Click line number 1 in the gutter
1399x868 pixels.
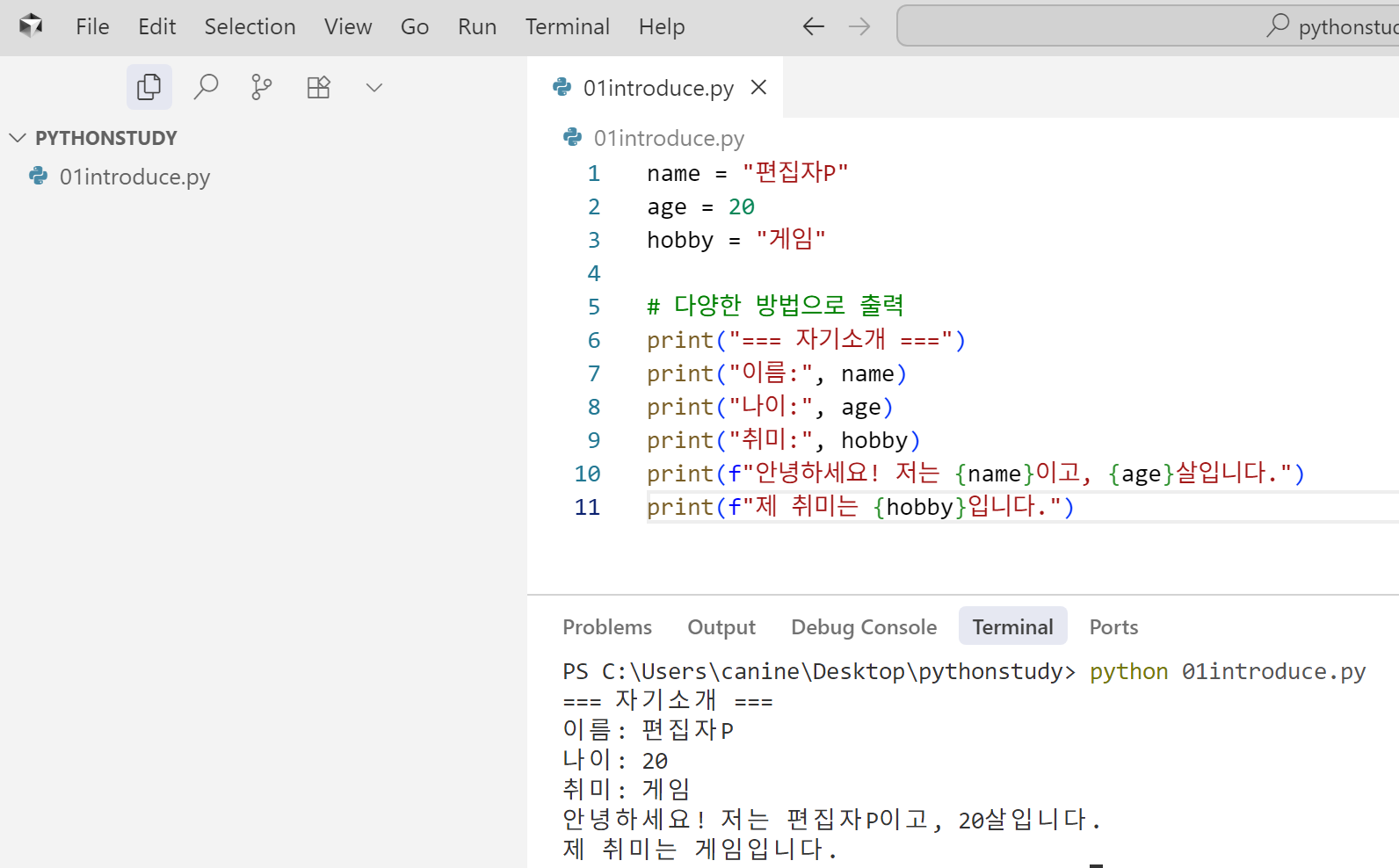pyautogui.click(x=594, y=173)
